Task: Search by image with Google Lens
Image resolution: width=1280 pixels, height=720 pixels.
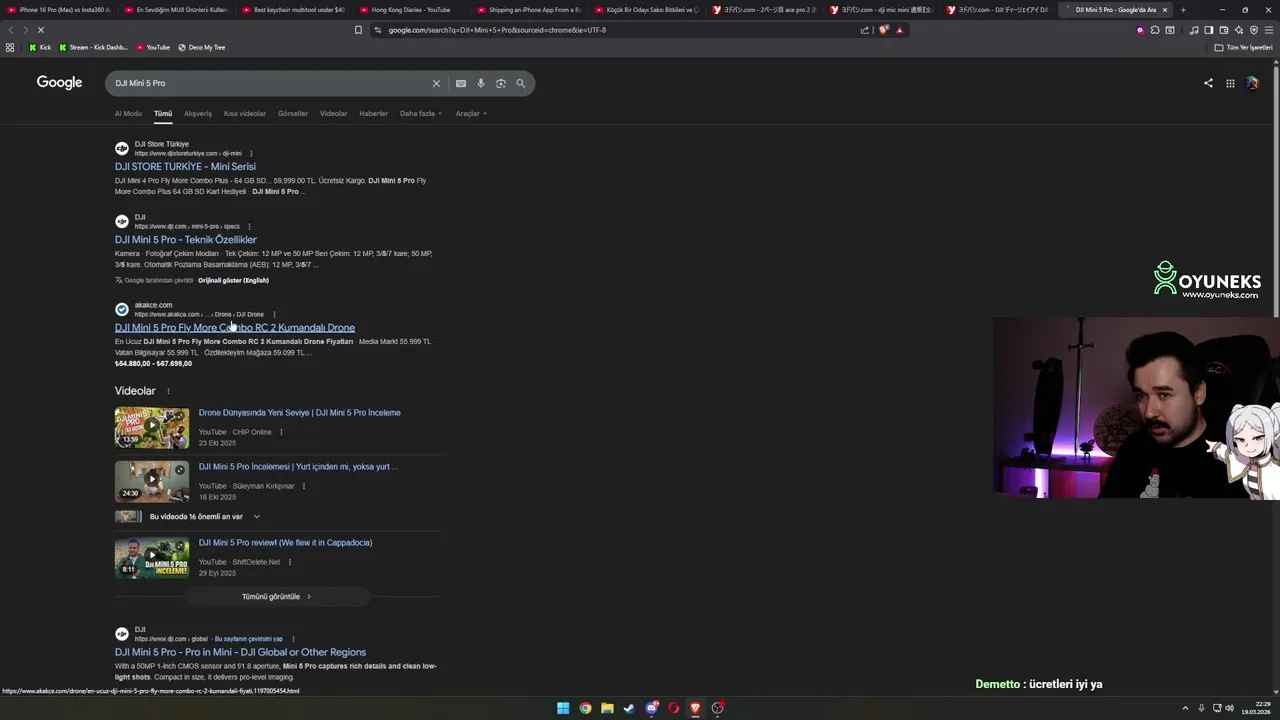Action: point(501,83)
